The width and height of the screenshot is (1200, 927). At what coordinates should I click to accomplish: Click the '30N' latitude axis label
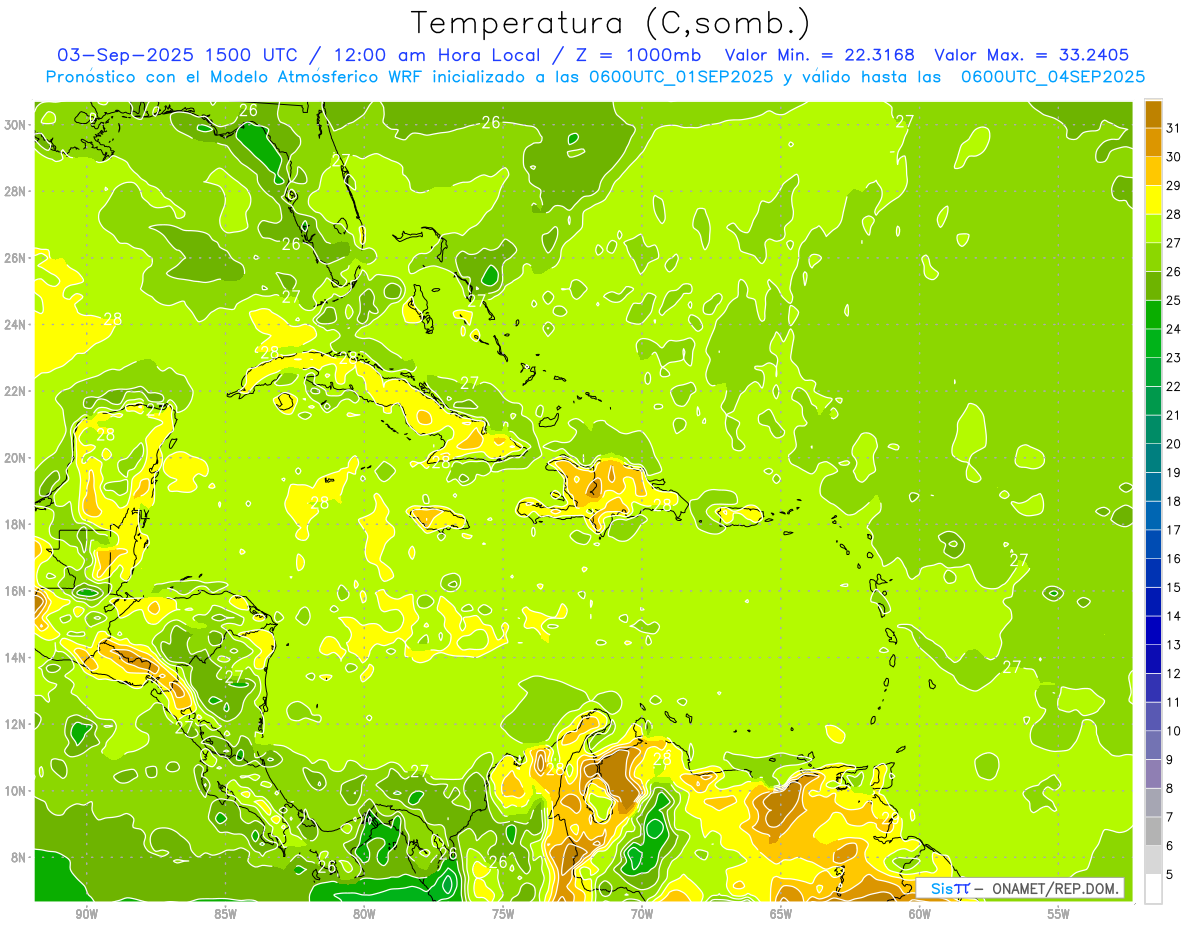(x=15, y=125)
